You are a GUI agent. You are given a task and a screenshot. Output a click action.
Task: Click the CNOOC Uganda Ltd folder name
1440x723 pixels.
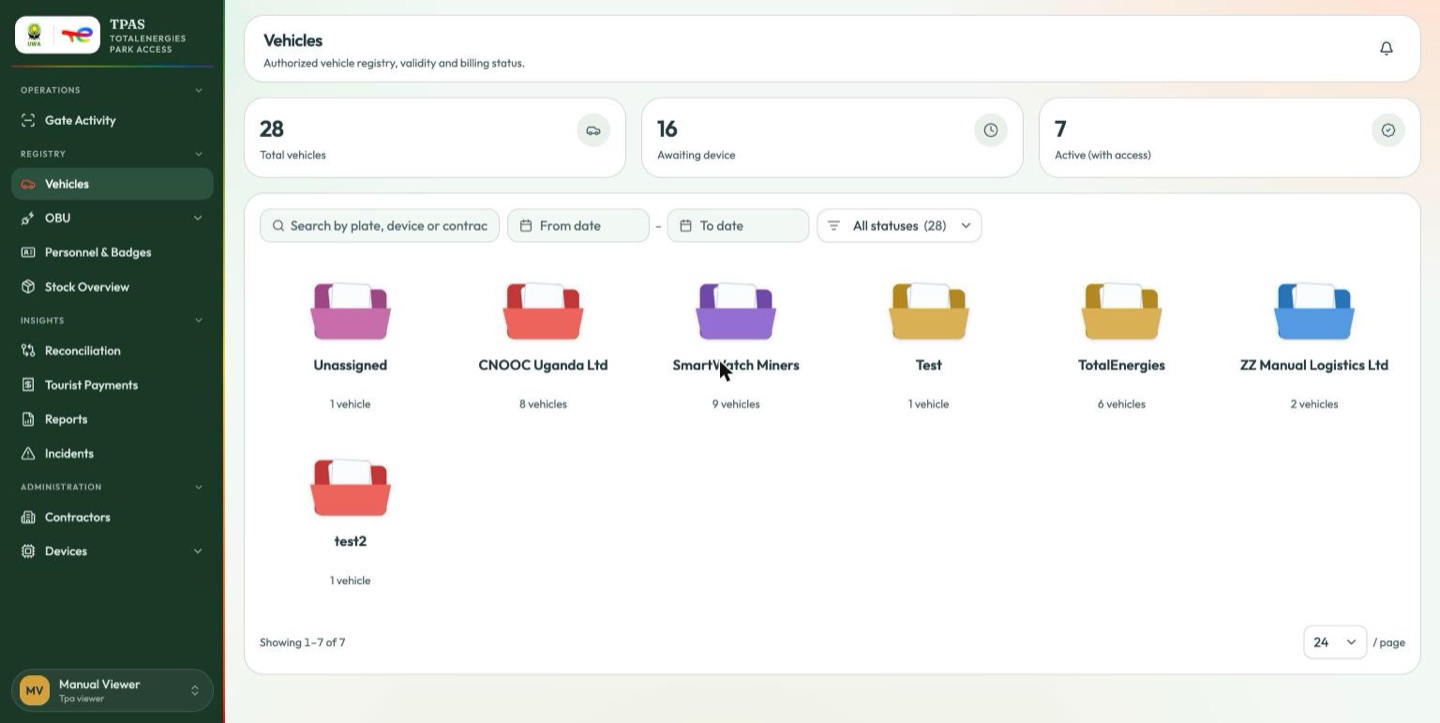click(x=543, y=366)
